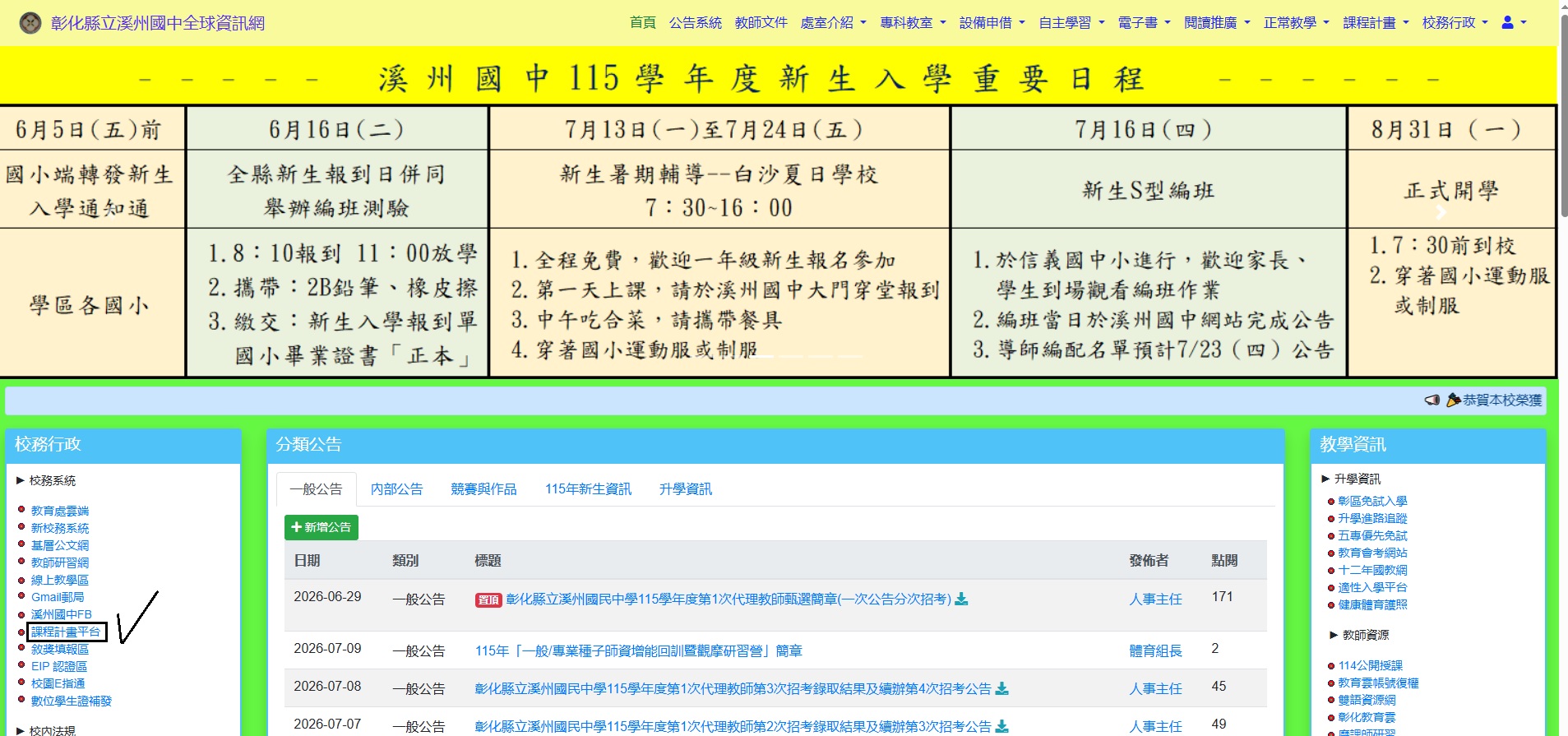The height and width of the screenshot is (736, 1568).
Task: Expand 電子書 dropdown menu
Action: [1144, 23]
